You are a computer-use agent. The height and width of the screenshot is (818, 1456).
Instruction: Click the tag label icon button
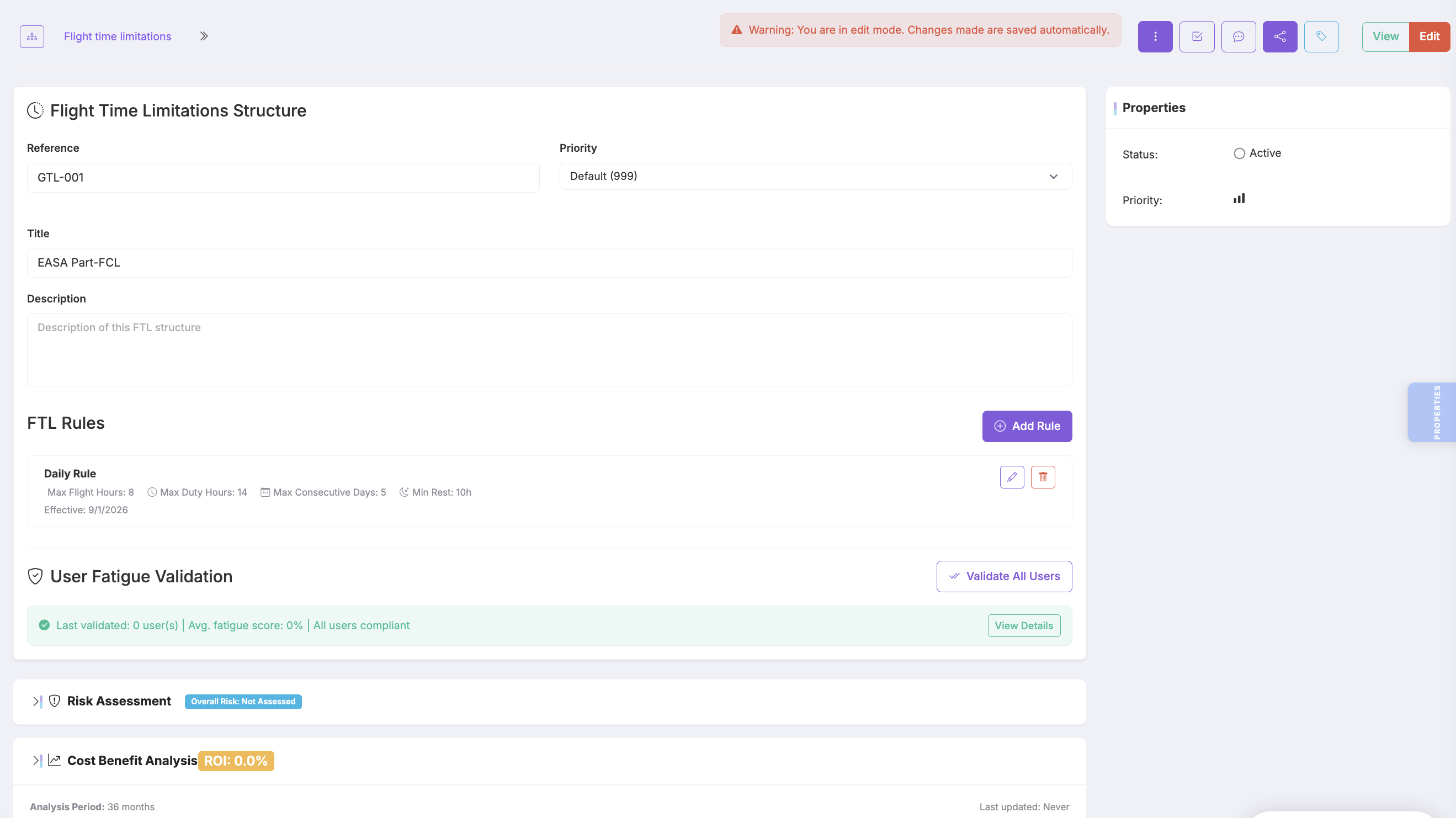pos(1321,37)
